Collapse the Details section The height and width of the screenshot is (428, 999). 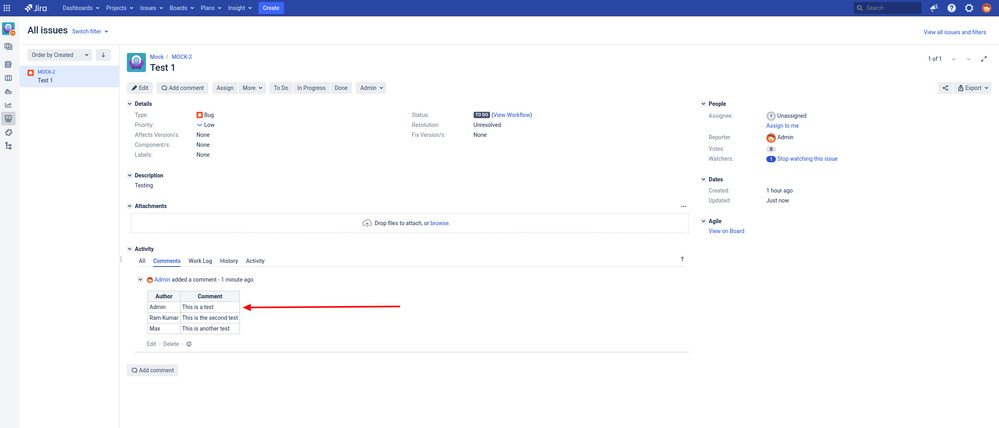click(x=130, y=104)
